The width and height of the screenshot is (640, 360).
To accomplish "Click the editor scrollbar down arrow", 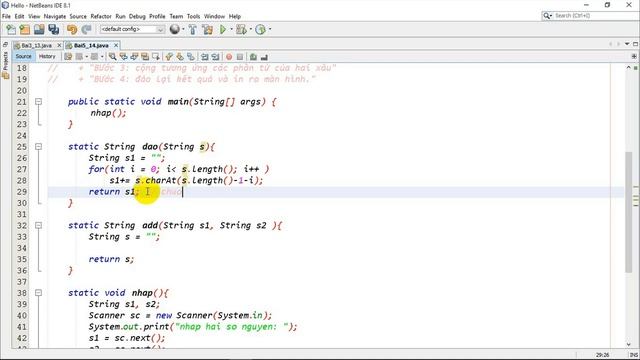I will point(629,344).
